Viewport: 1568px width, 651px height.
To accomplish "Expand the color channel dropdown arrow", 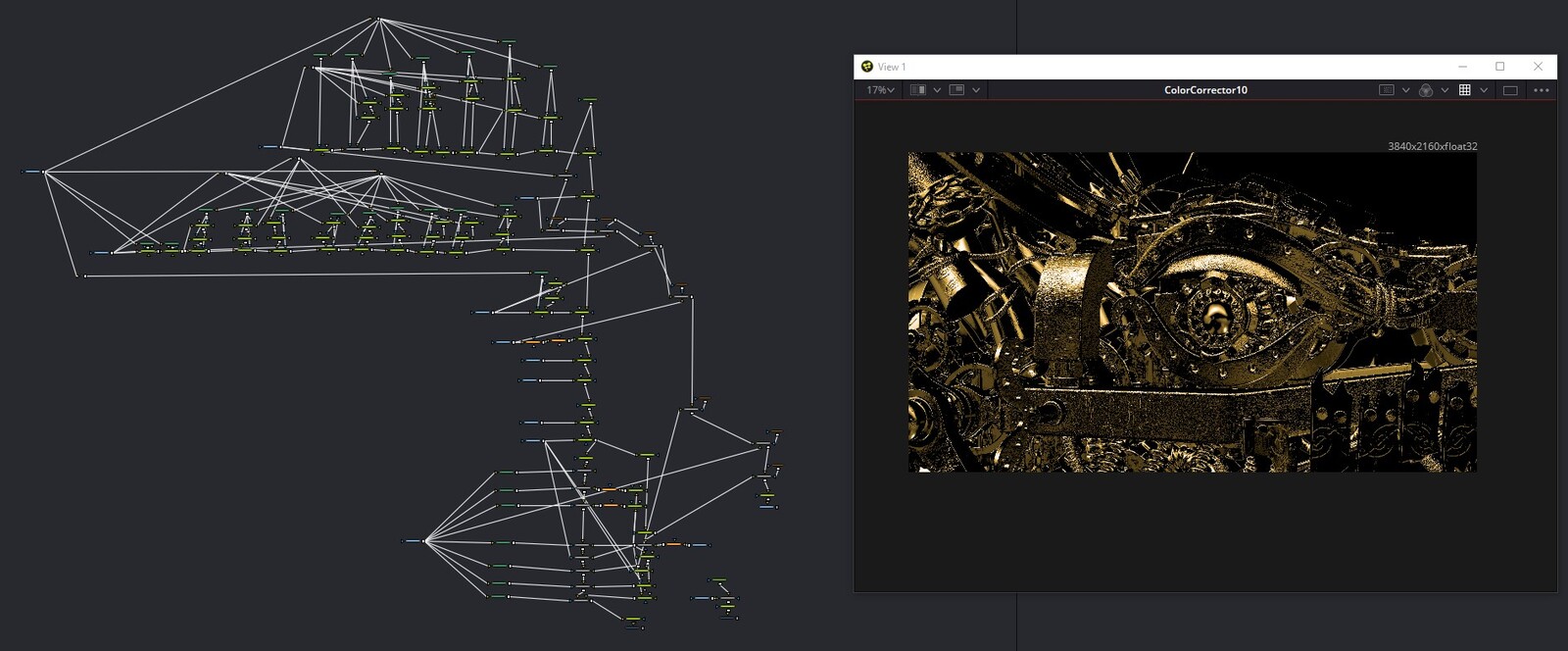I will [1445, 90].
